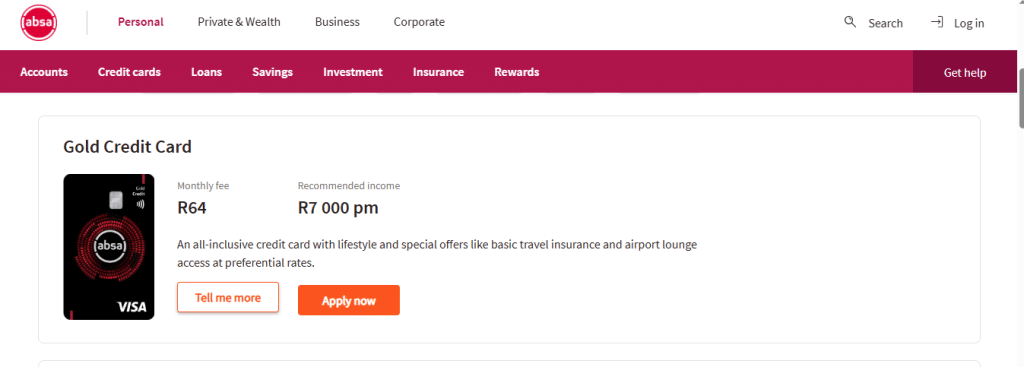Image resolution: width=1024 pixels, height=367 pixels.
Task: Open the Accounts menu
Action: click(x=44, y=72)
